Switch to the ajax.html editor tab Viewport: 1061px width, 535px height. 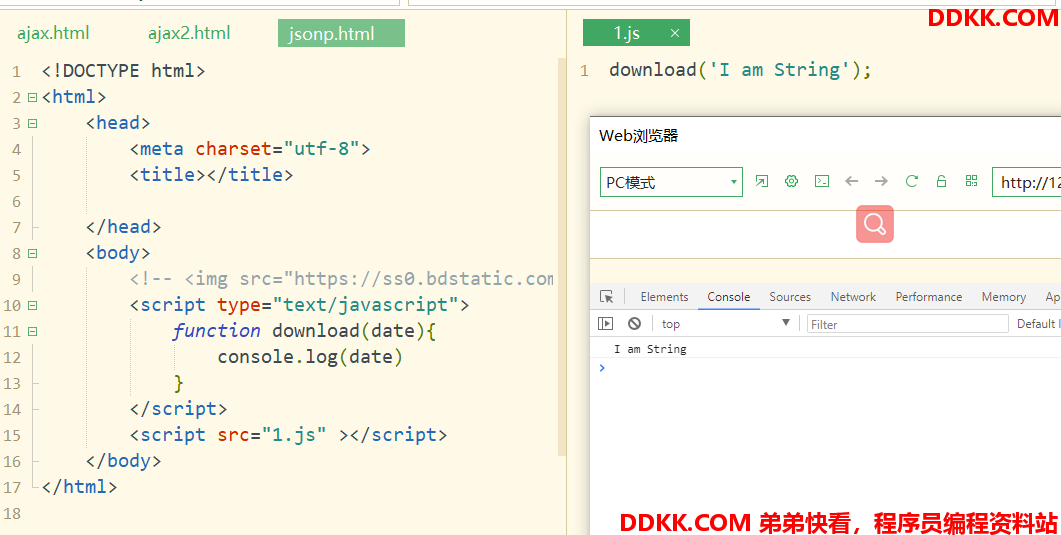pos(53,33)
